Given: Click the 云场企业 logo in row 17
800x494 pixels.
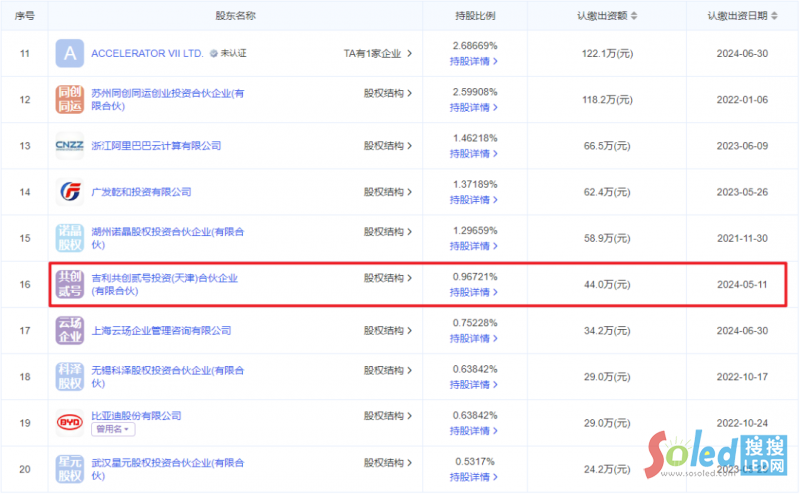Looking at the screenshot, I should [70, 330].
